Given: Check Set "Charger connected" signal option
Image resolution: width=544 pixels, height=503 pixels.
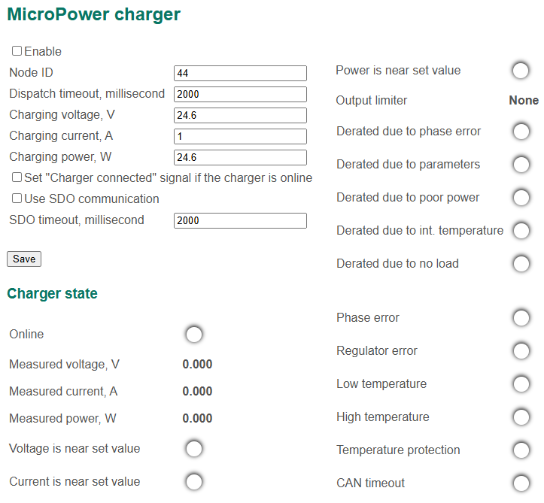Looking at the screenshot, I should click(17, 177).
